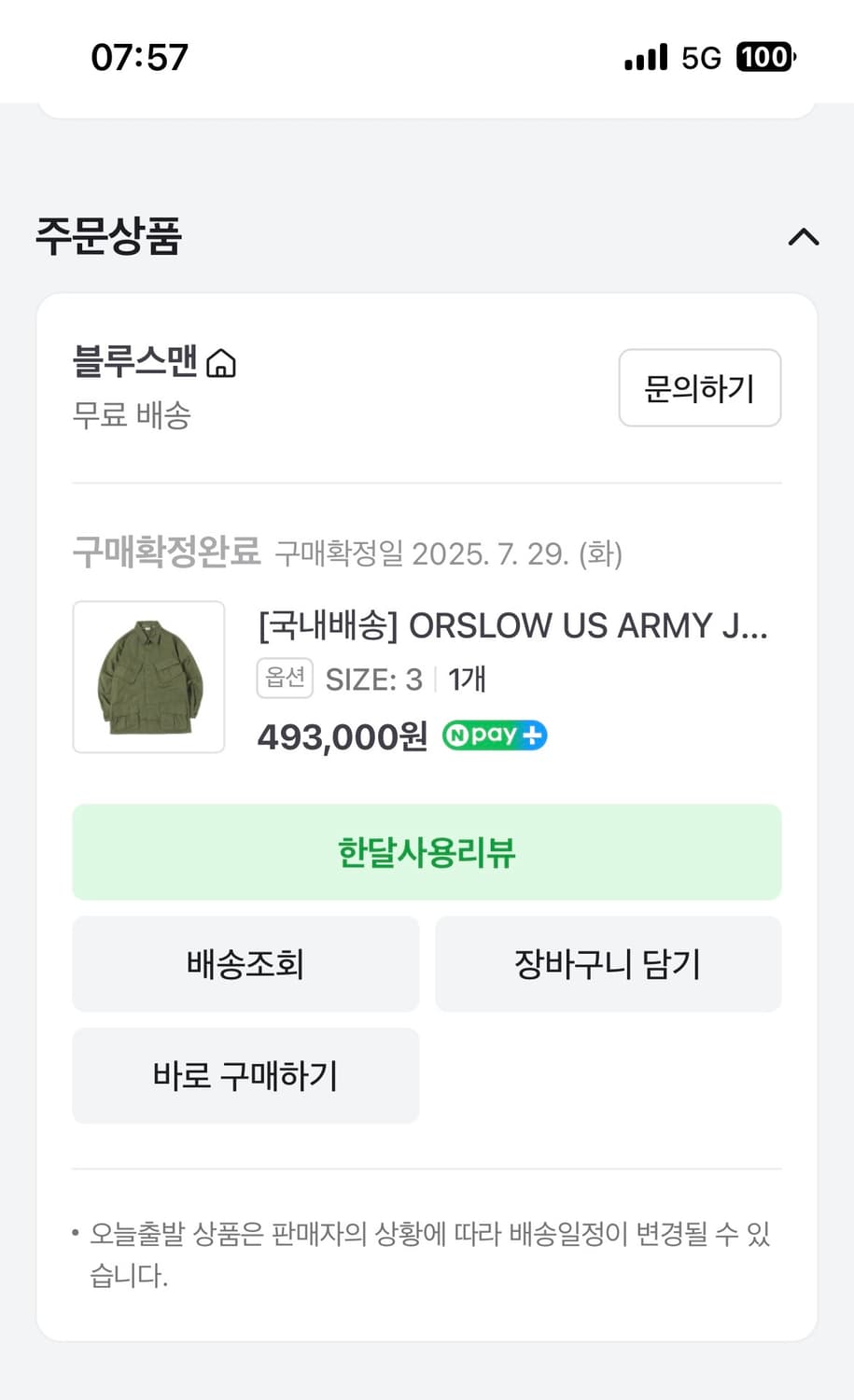Tap the 주문상품 section header

[x=109, y=236]
